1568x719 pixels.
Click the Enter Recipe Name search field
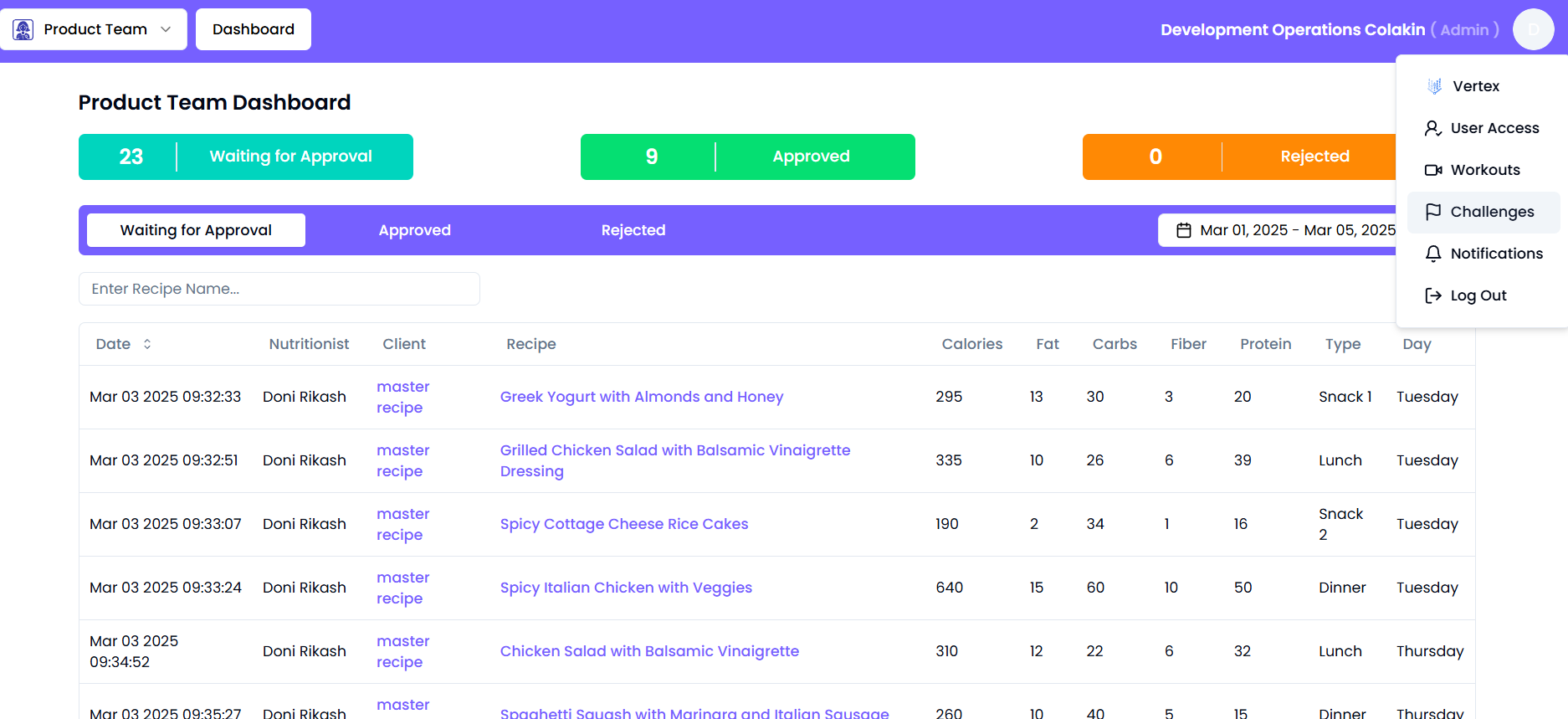click(x=279, y=289)
